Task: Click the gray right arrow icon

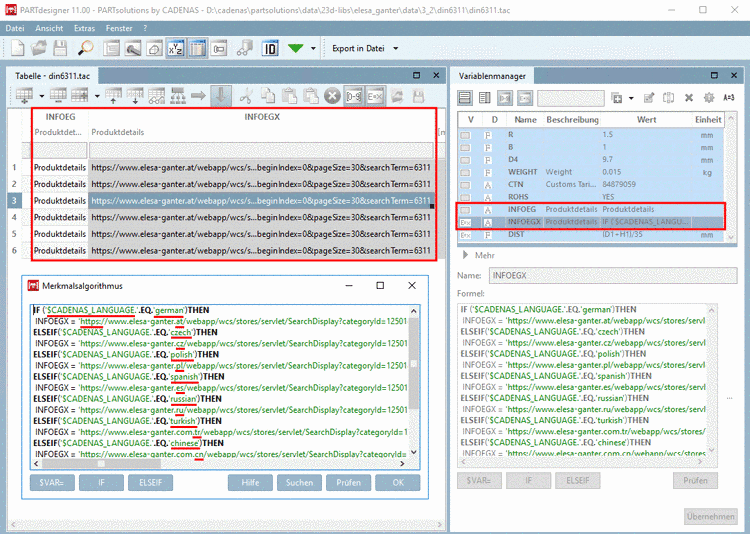Action: point(198,96)
